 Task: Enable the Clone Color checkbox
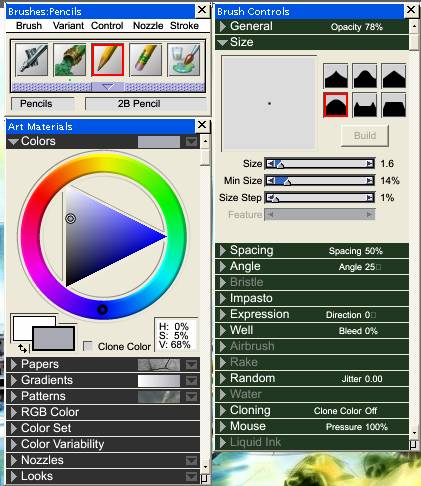pyautogui.click(x=88, y=346)
